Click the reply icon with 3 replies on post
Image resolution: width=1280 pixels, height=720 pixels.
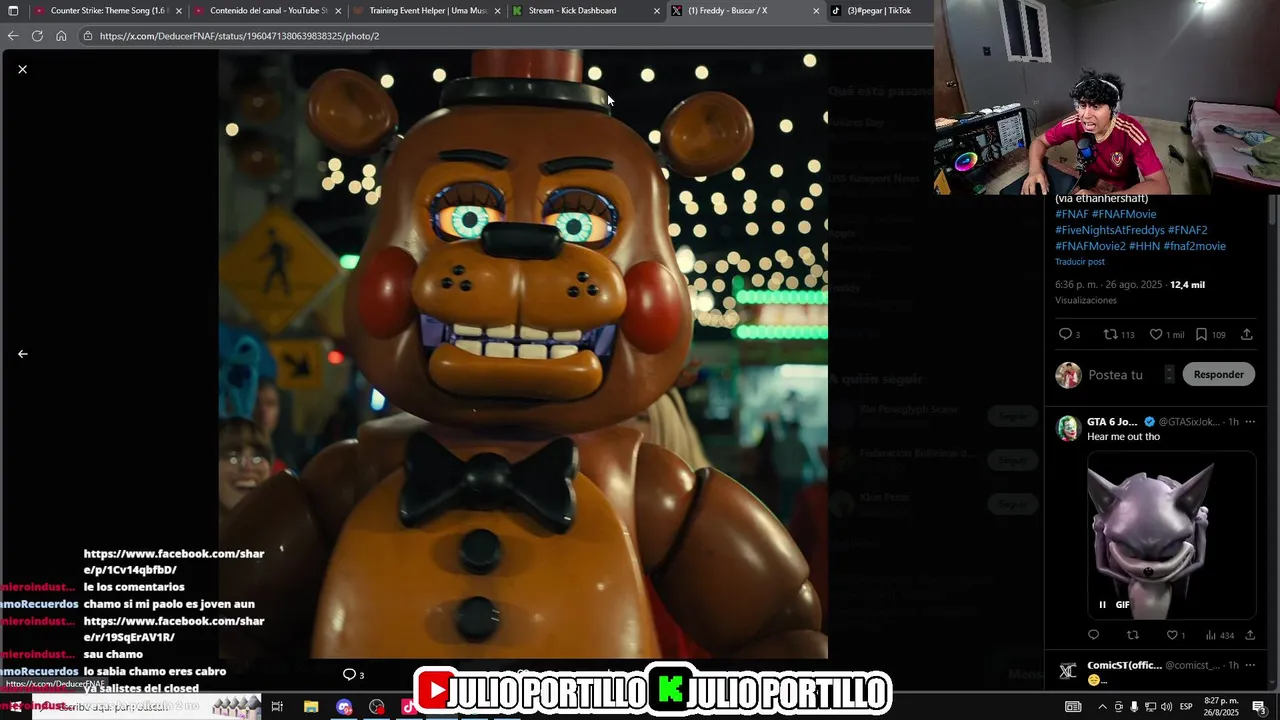pos(1066,335)
